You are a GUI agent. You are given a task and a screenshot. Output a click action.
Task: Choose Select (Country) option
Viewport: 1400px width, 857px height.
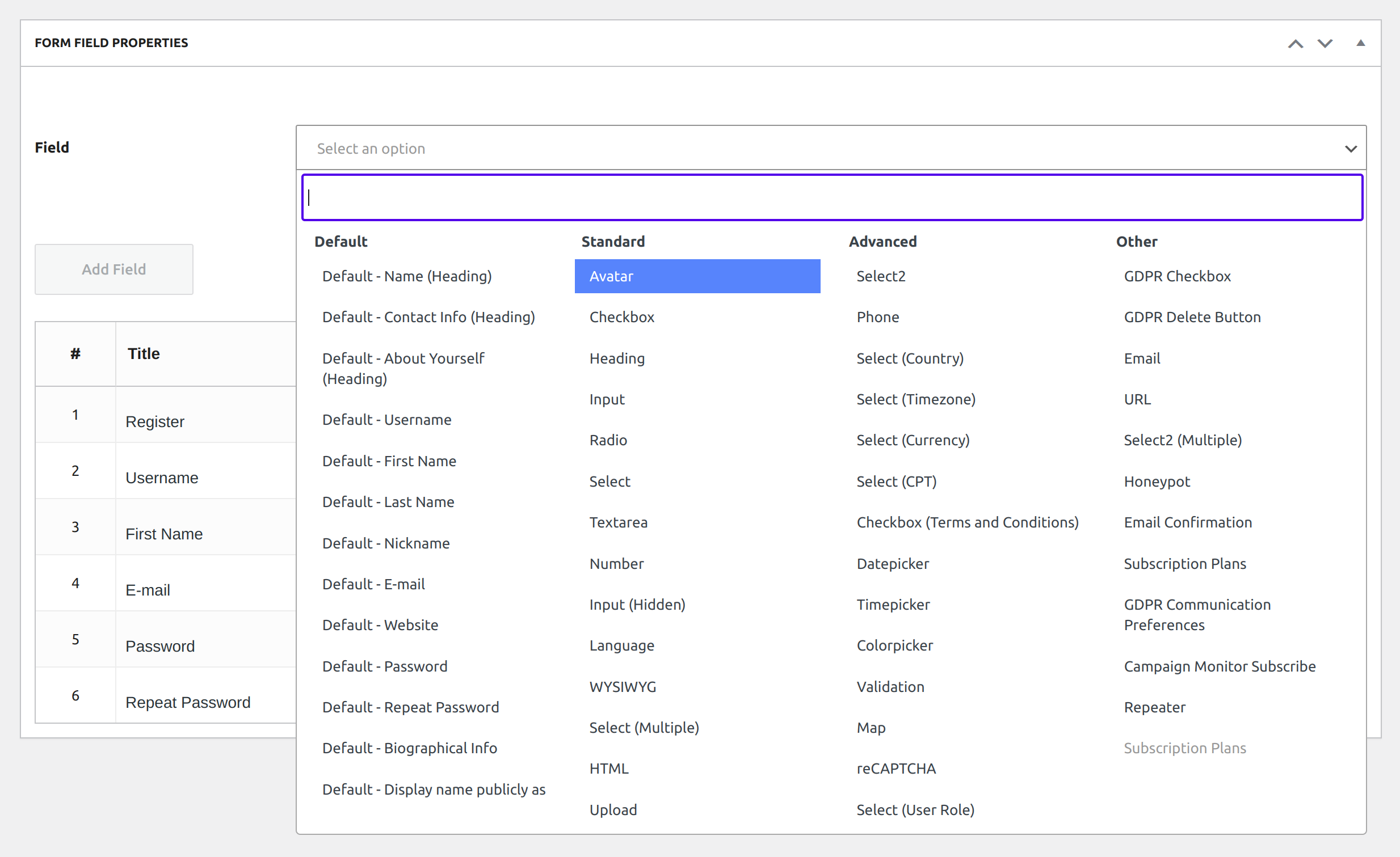click(910, 359)
